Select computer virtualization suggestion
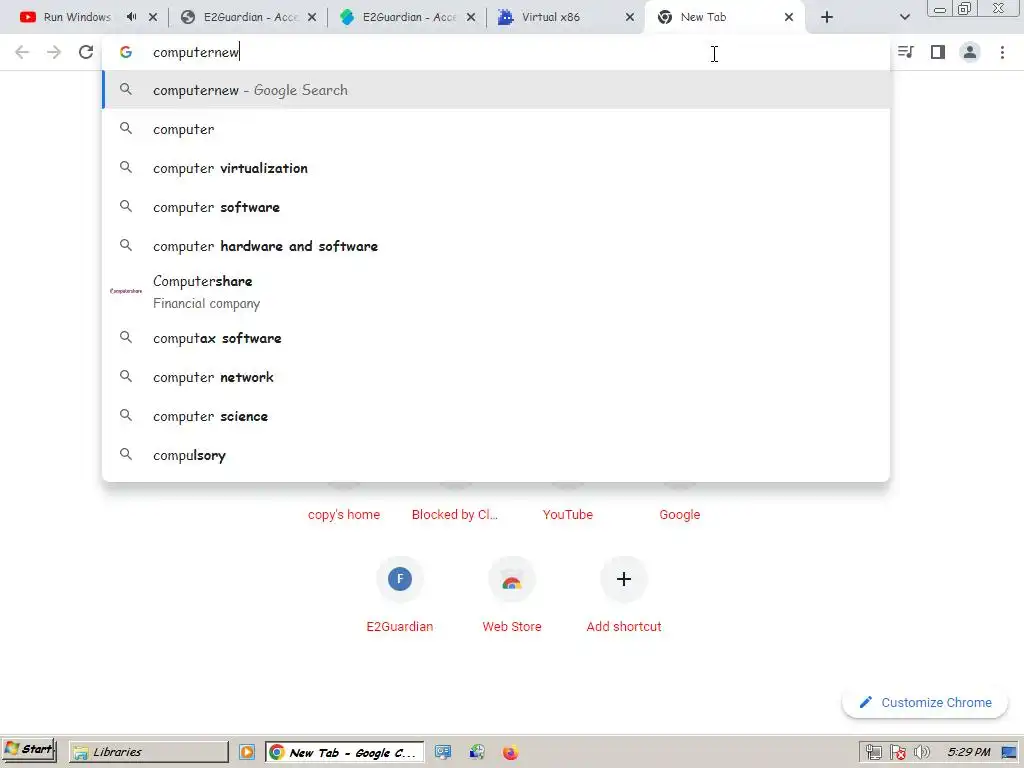The height and width of the screenshot is (768, 1024). 496,168
